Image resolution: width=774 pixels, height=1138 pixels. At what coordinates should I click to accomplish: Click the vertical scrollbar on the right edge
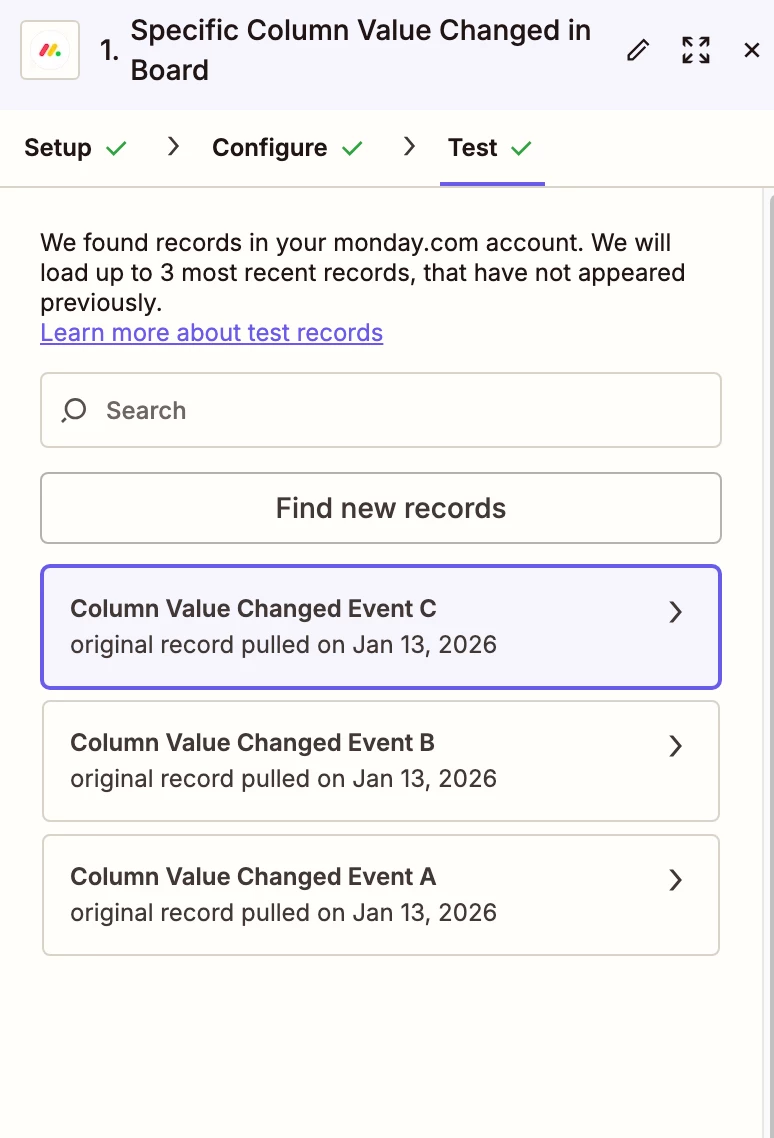pyautogui.click(x=768, y=600)
